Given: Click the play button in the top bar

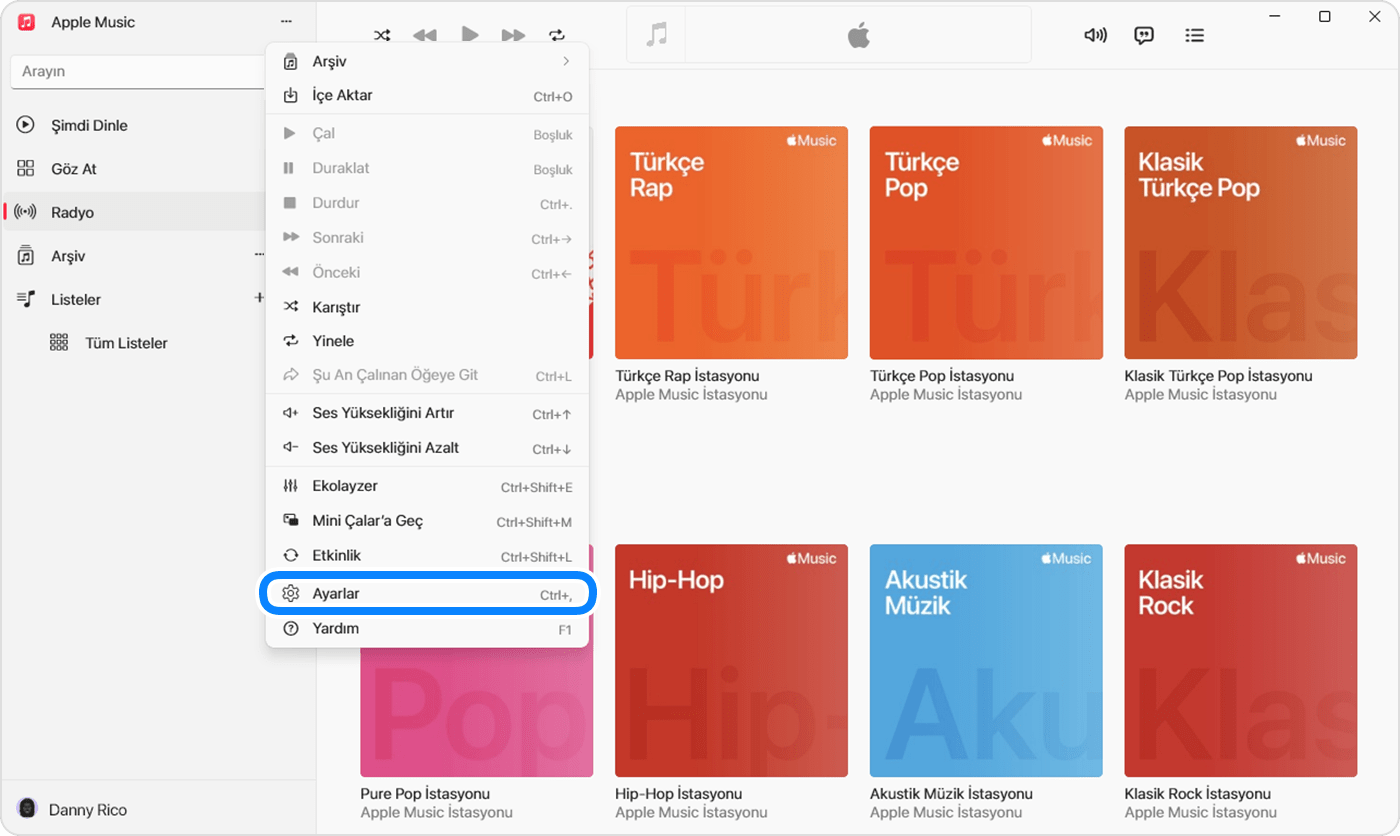Looking at the screenshot, I should pos(469,34).
